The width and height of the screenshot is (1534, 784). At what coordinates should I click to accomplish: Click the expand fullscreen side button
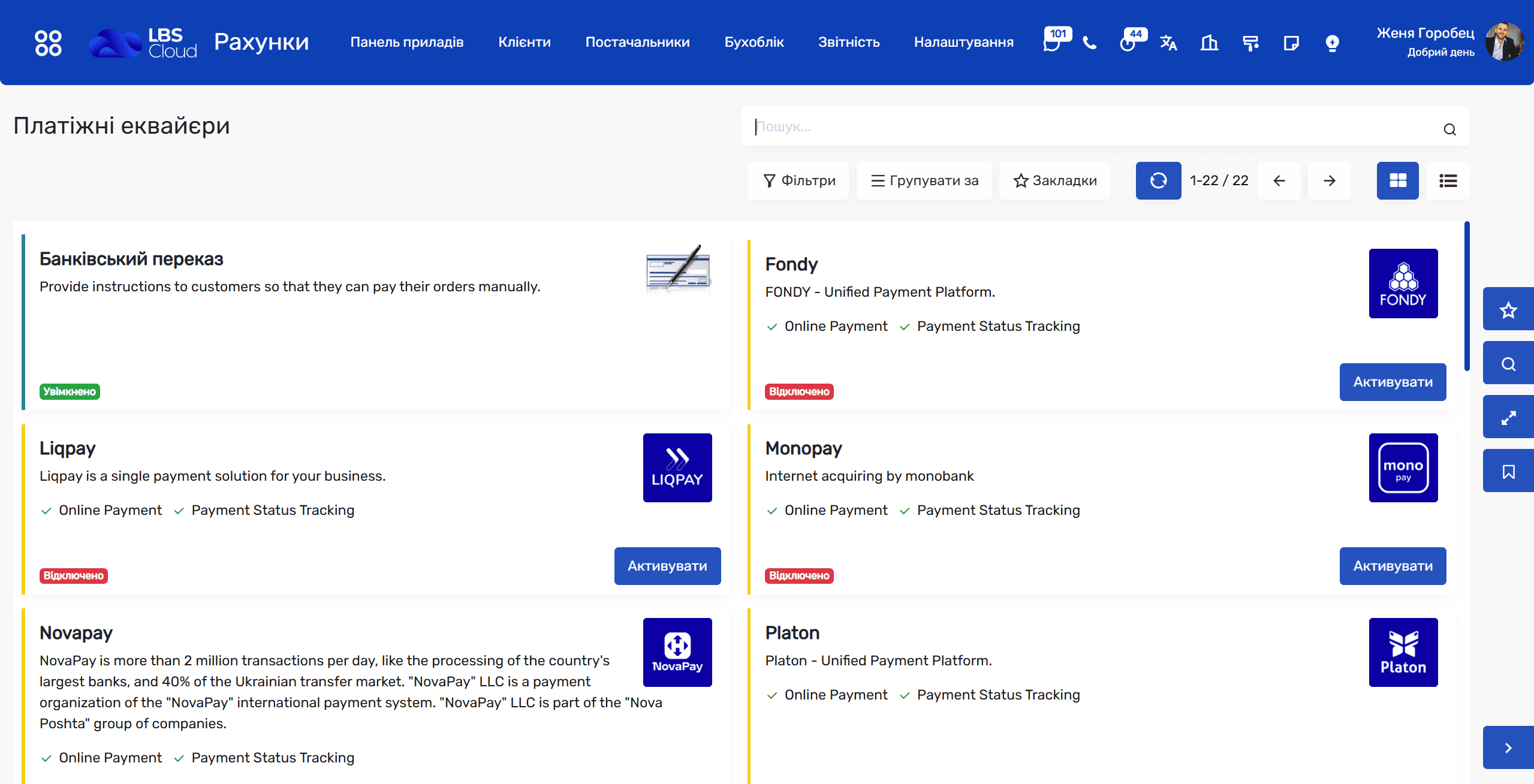coord(1508,417)
